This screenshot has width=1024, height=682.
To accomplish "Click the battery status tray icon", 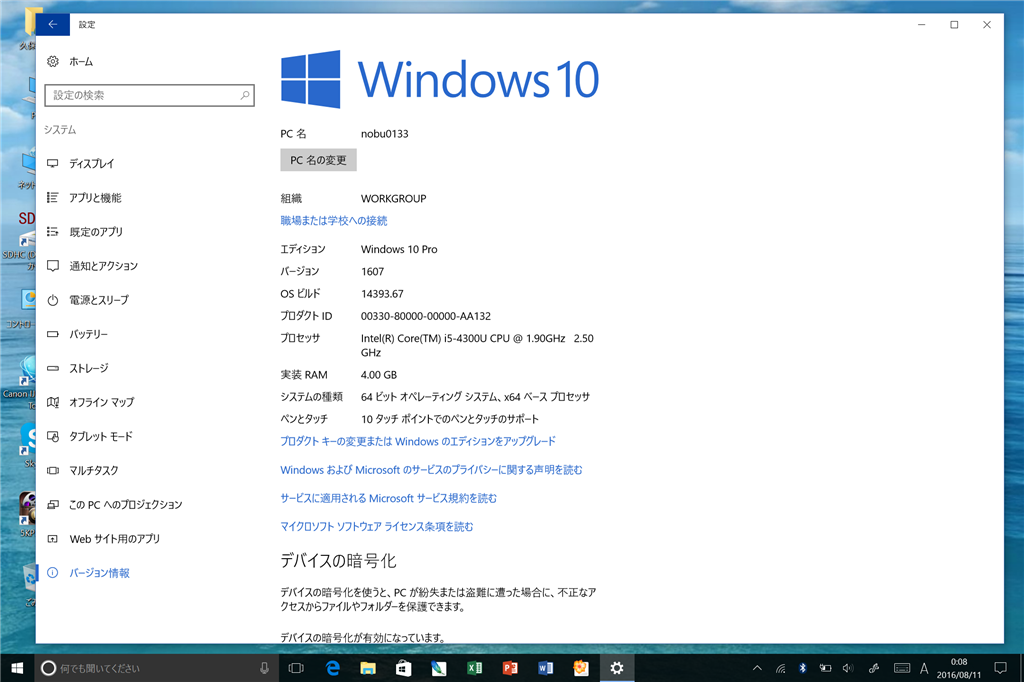I will point(825,668).
